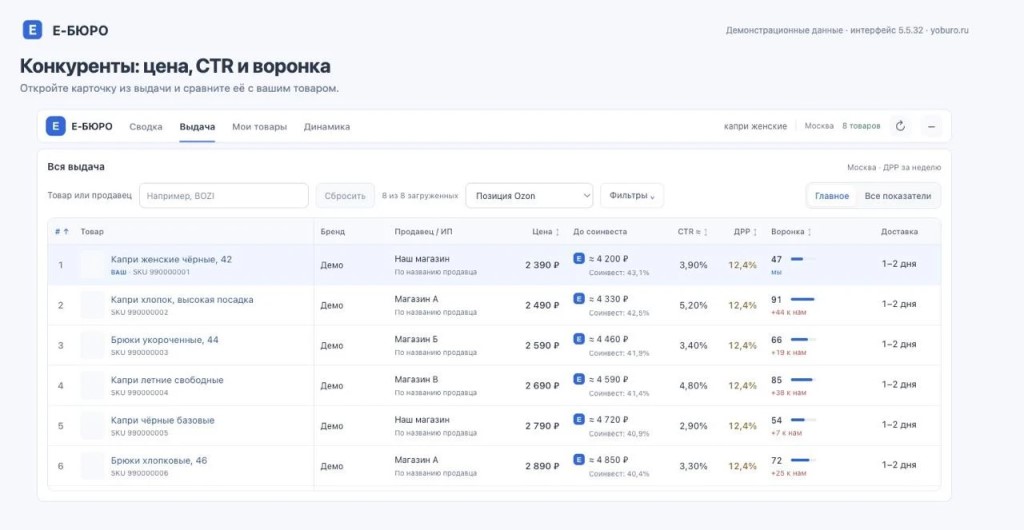Click the Соинвест: 43,1% text

click(x=619, y=273)
